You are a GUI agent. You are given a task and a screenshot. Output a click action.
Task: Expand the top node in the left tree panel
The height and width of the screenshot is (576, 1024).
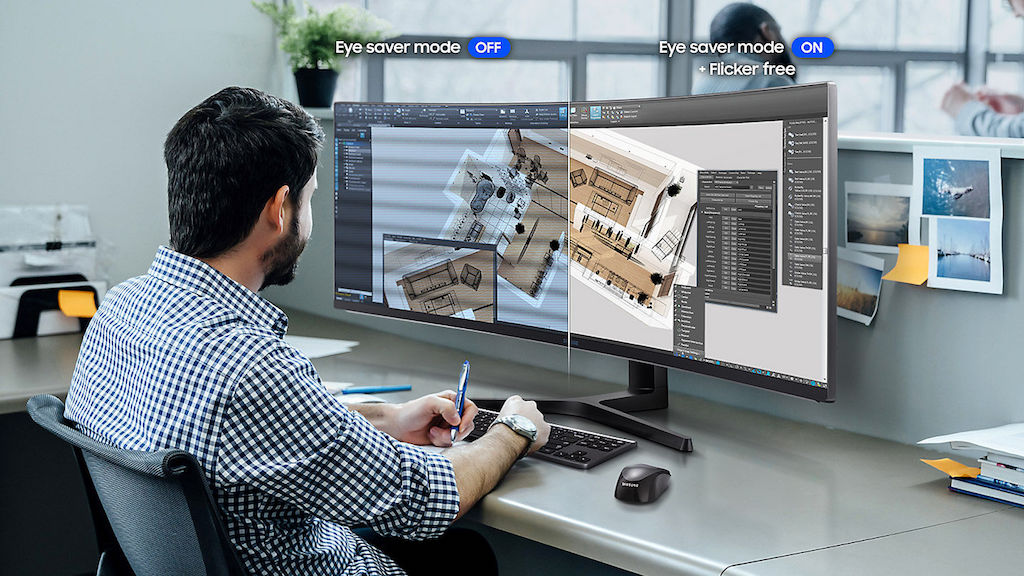[x=340, y=143]
